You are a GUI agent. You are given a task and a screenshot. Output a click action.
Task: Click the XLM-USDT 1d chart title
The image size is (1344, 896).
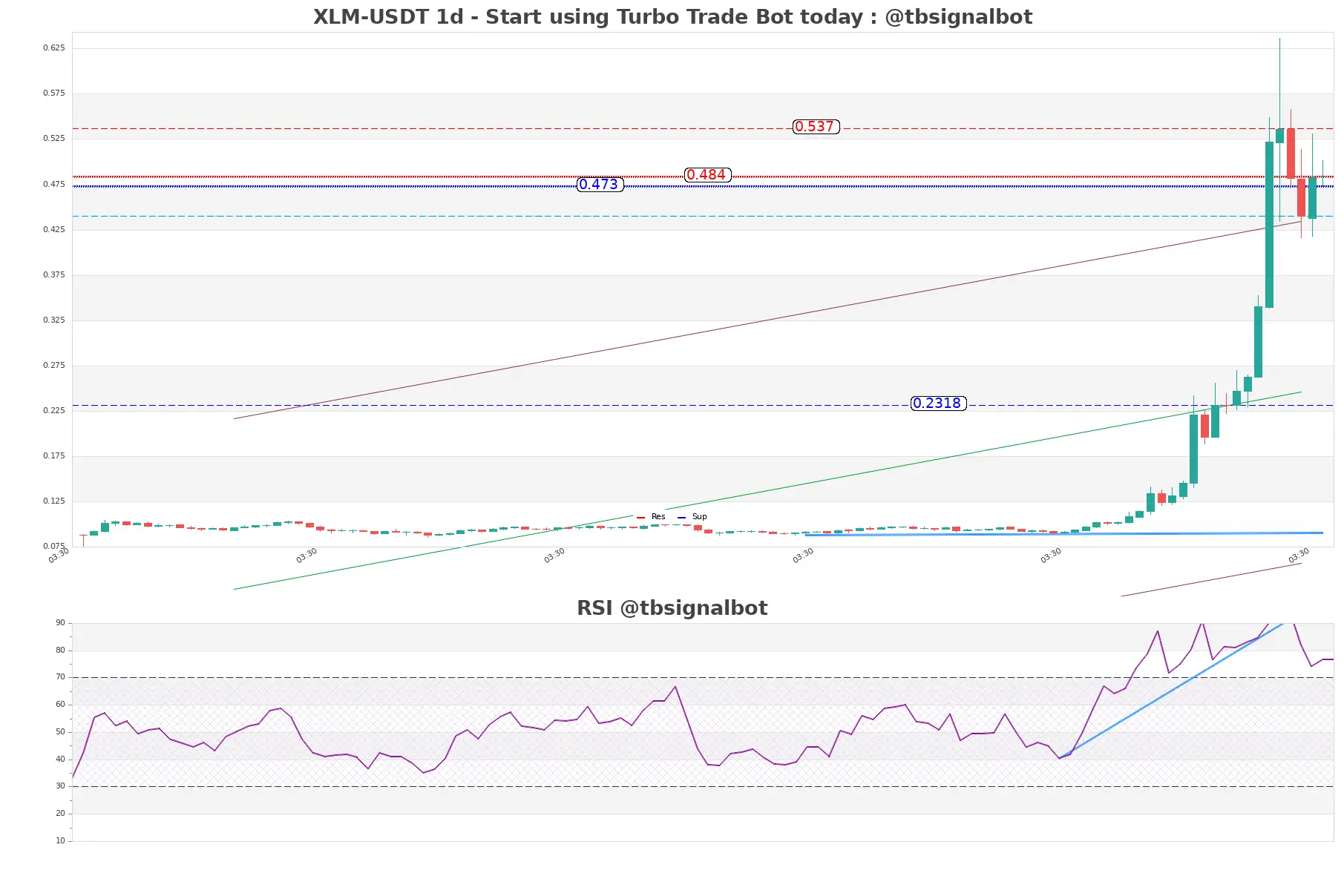pyautogui.click(x=672, y=17)
